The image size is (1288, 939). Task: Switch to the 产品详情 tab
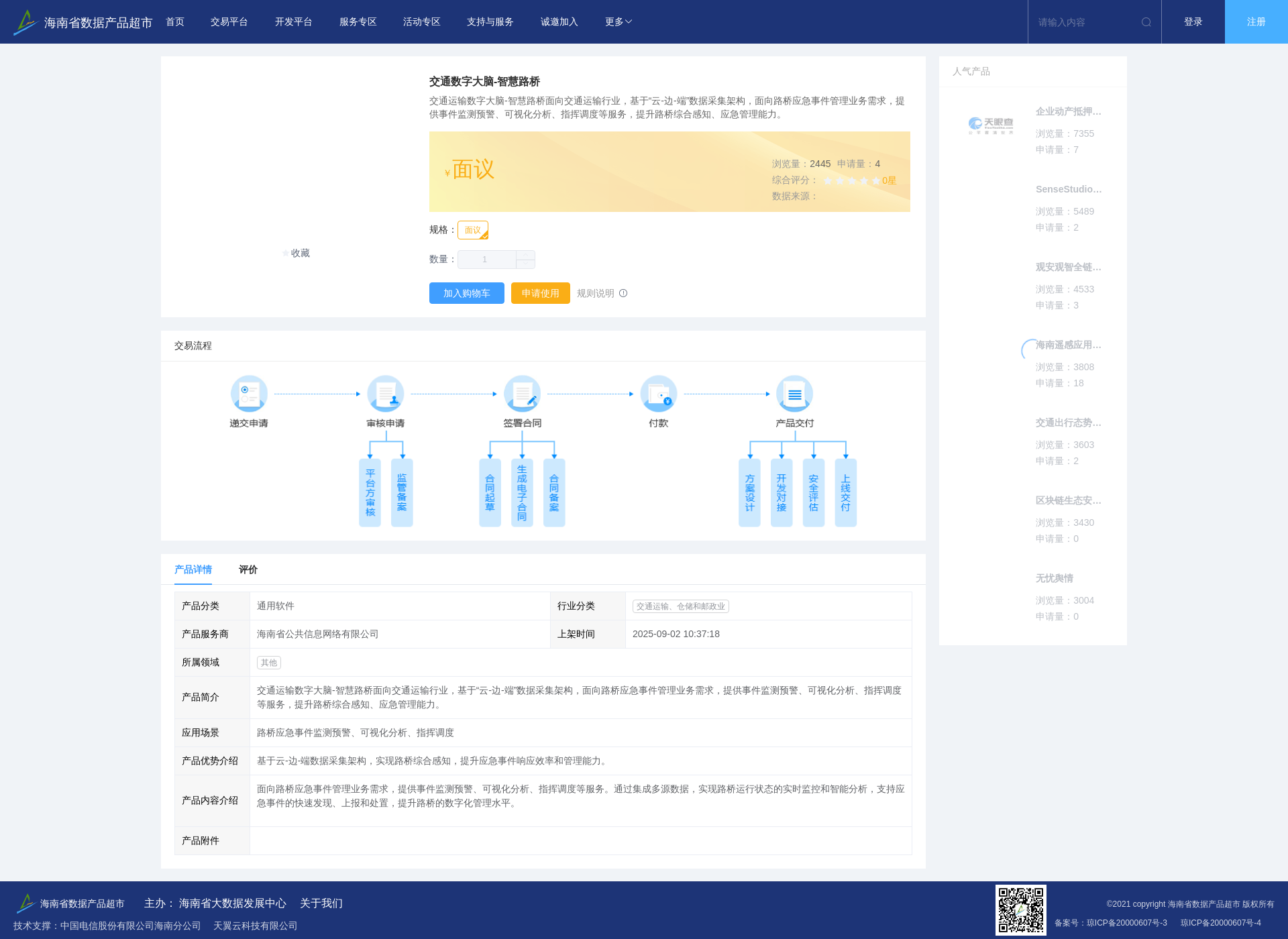pos(193,569)
